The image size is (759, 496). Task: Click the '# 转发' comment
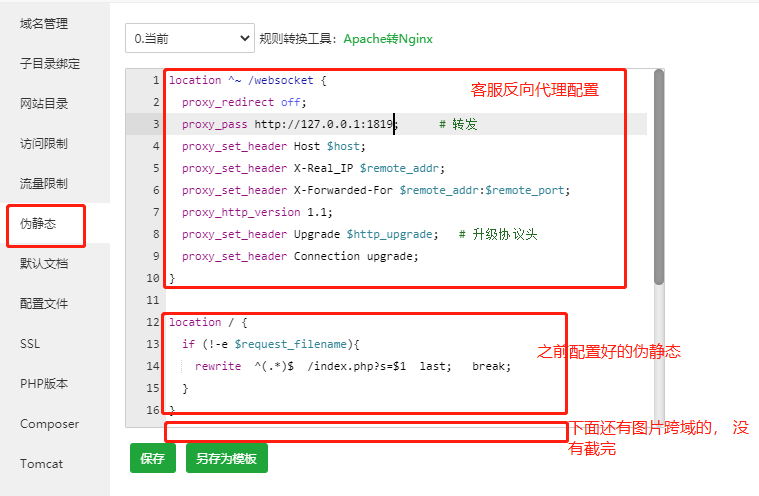pos(458,124)
